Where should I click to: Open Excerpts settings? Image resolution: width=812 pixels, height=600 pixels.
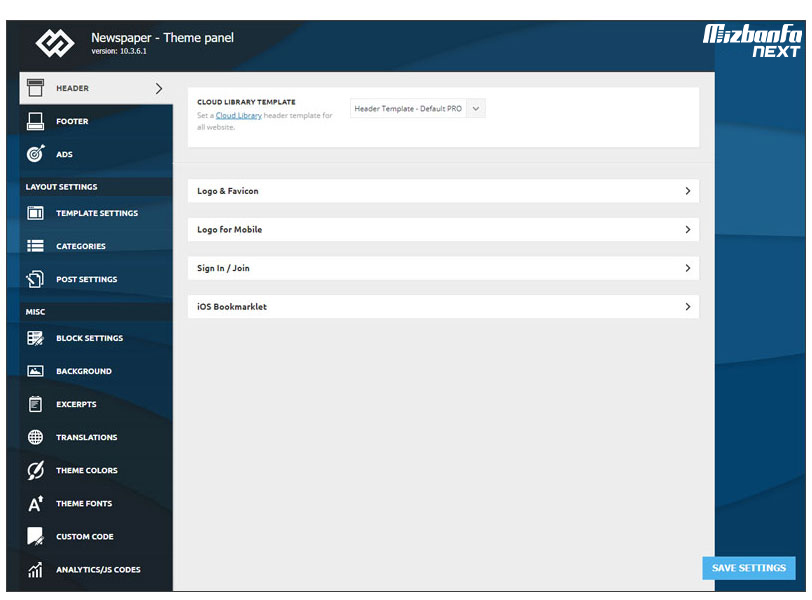point(96,404)
